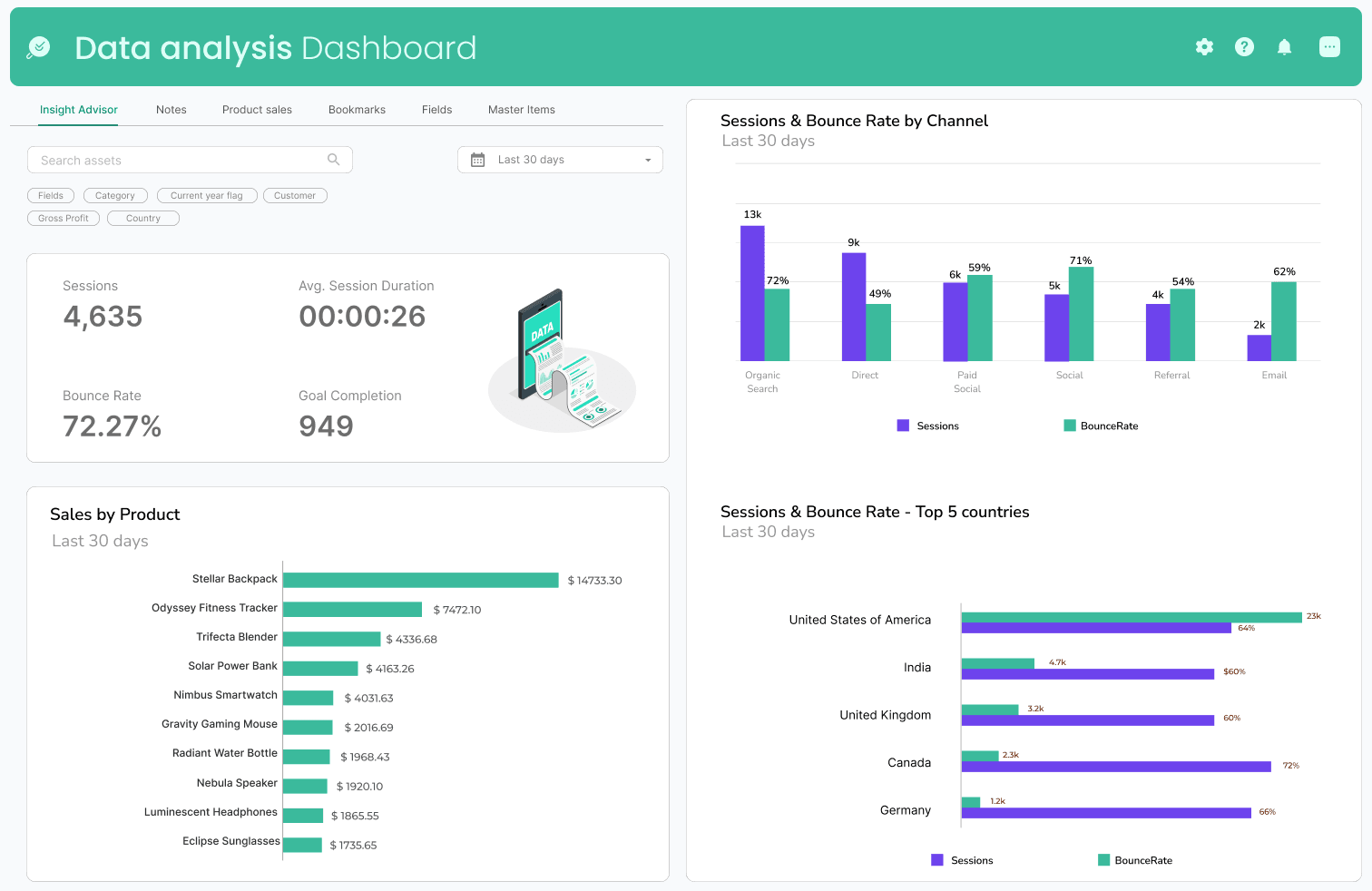1372x891 pixels.
Task: Open the chat messages icon
Action: [1329, 46]
